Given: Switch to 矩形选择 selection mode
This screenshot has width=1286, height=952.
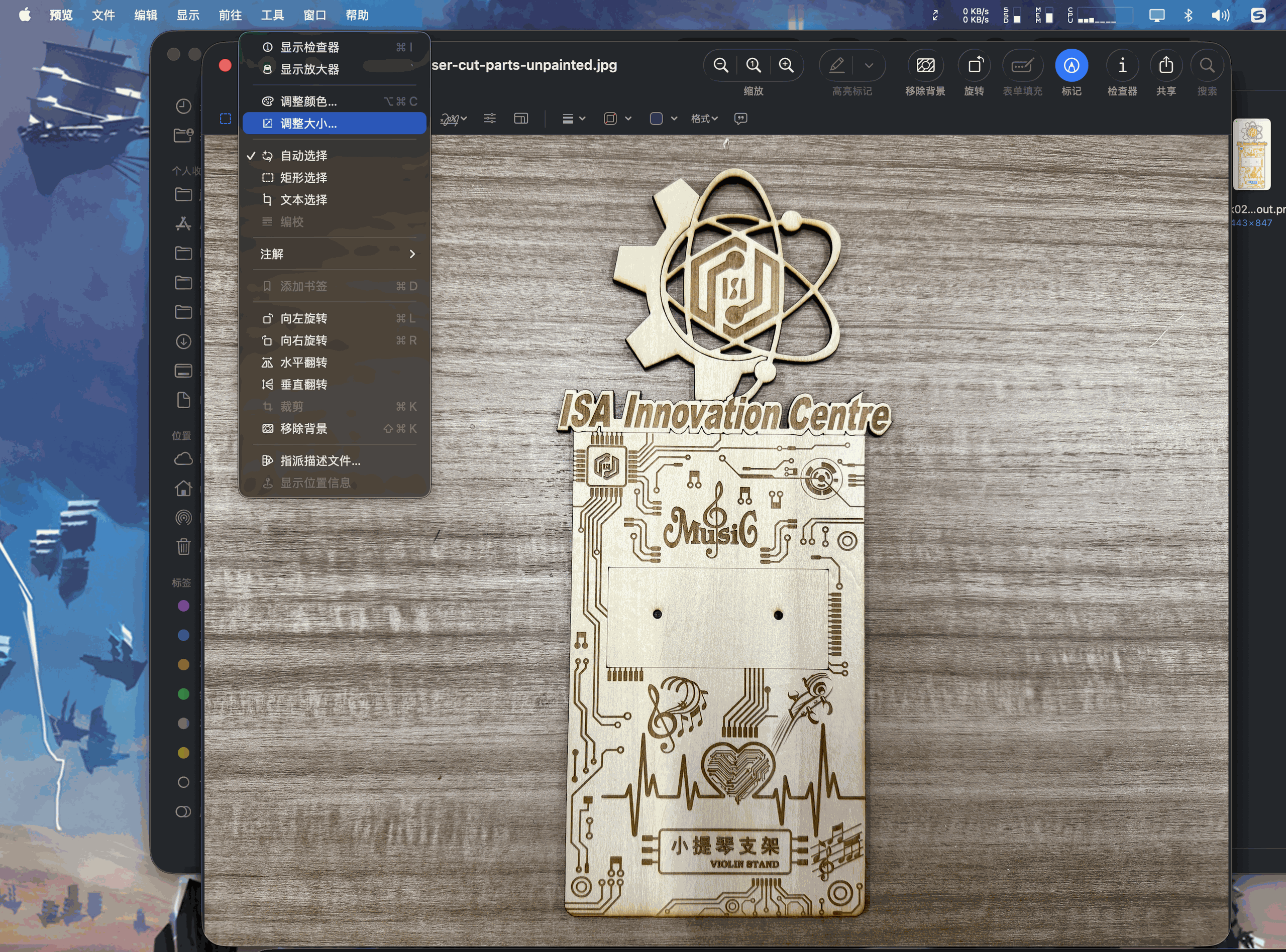Looking at the screenshot, I should pos(335,177).
